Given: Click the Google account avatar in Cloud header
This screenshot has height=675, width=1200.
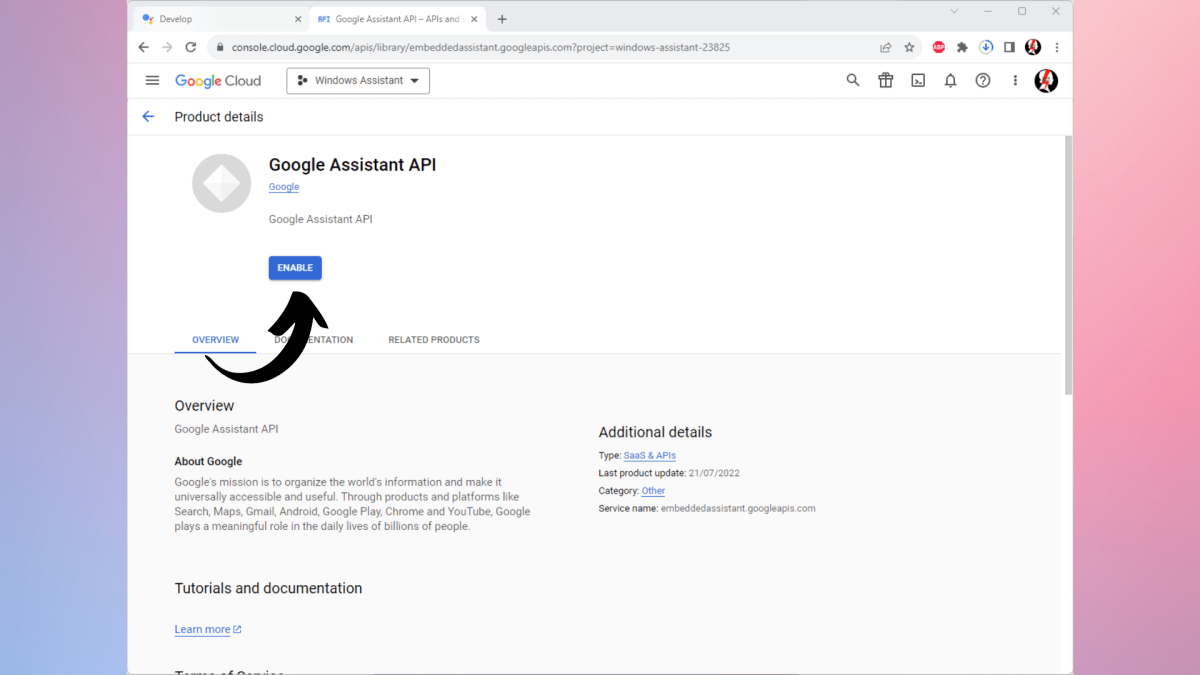Looking at the screenshot, I should (1046, 81).
